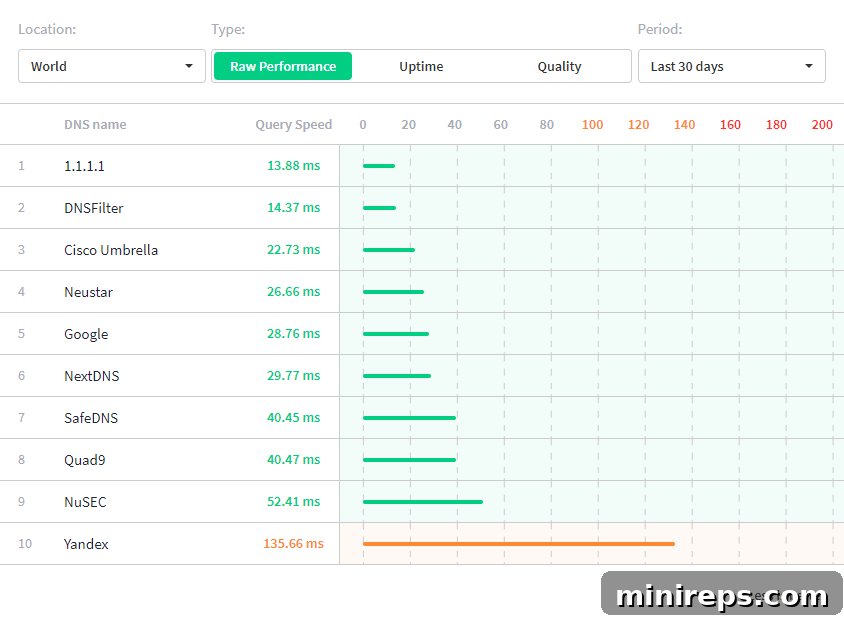Select the NextDNS row name
Viewport: 844px width, 622px height.
[92, 376]
